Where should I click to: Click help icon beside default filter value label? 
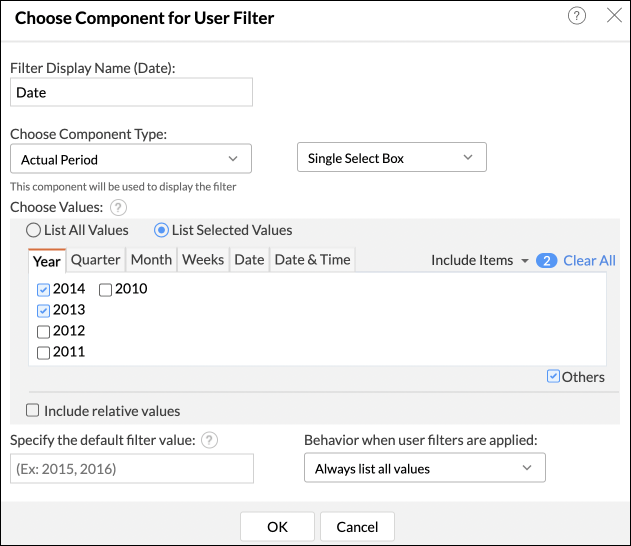pos(210,440)
